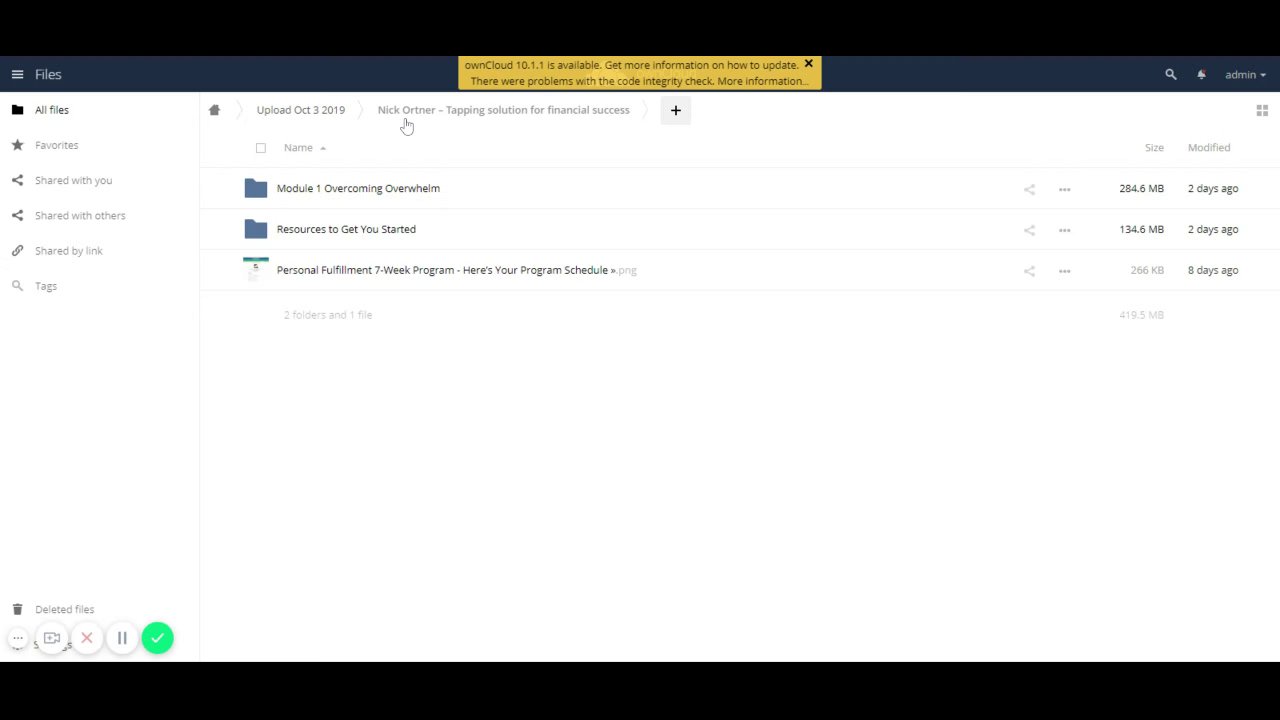The width and height of the screenshot is (1280, 720).
Task: Click the Shared with others share icon
Action: tap(17, 215)
